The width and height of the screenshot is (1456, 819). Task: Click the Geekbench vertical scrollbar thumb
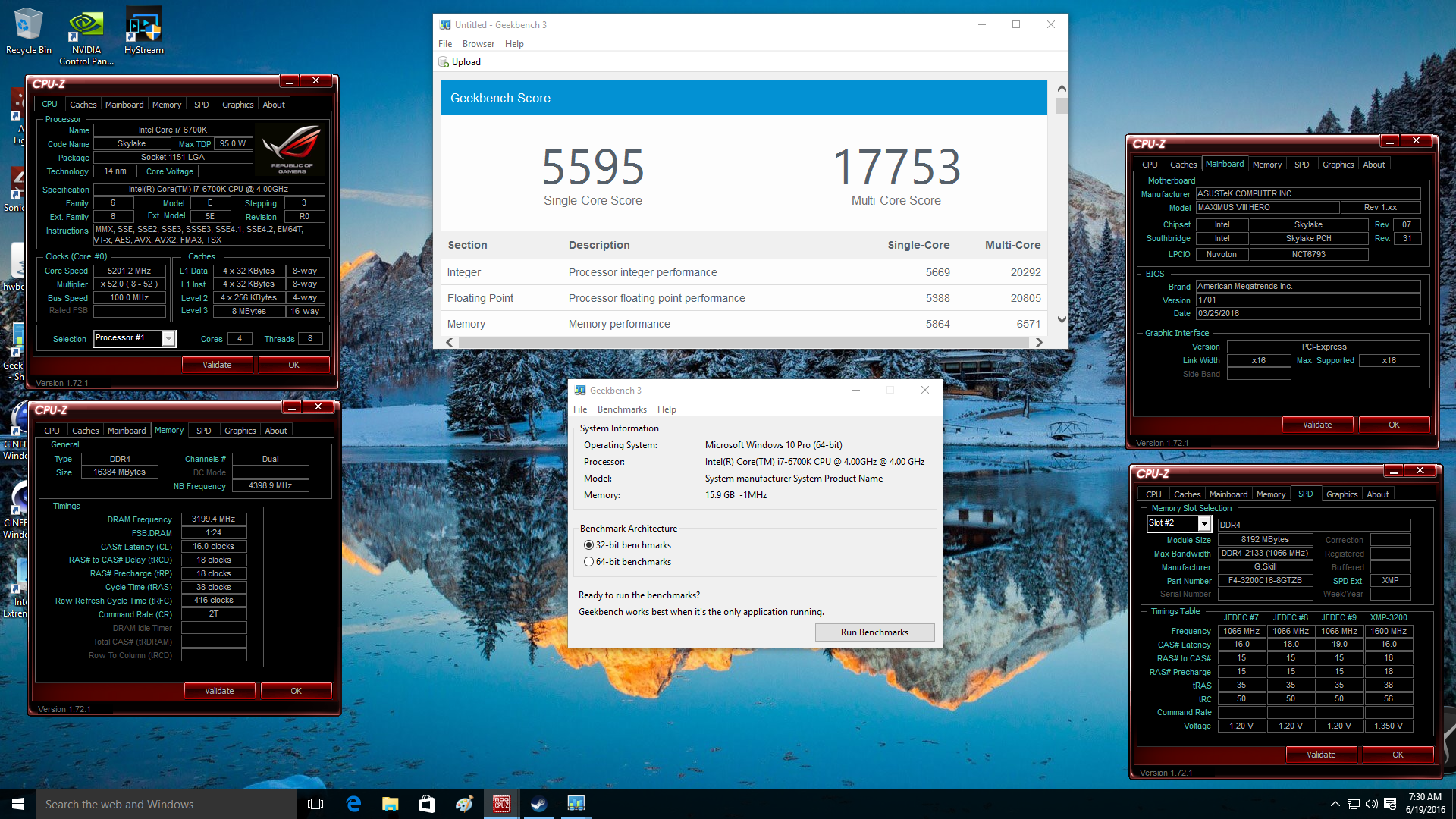tap(1062, 106)
